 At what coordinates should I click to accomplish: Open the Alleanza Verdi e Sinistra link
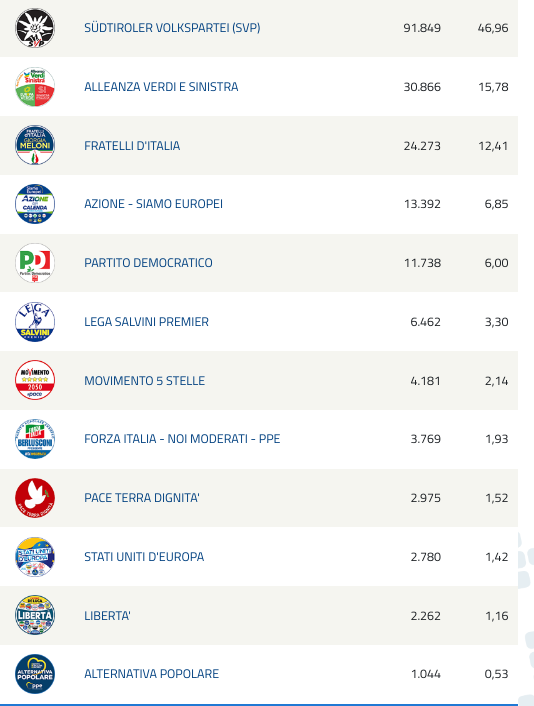click(x=161, y=86)
